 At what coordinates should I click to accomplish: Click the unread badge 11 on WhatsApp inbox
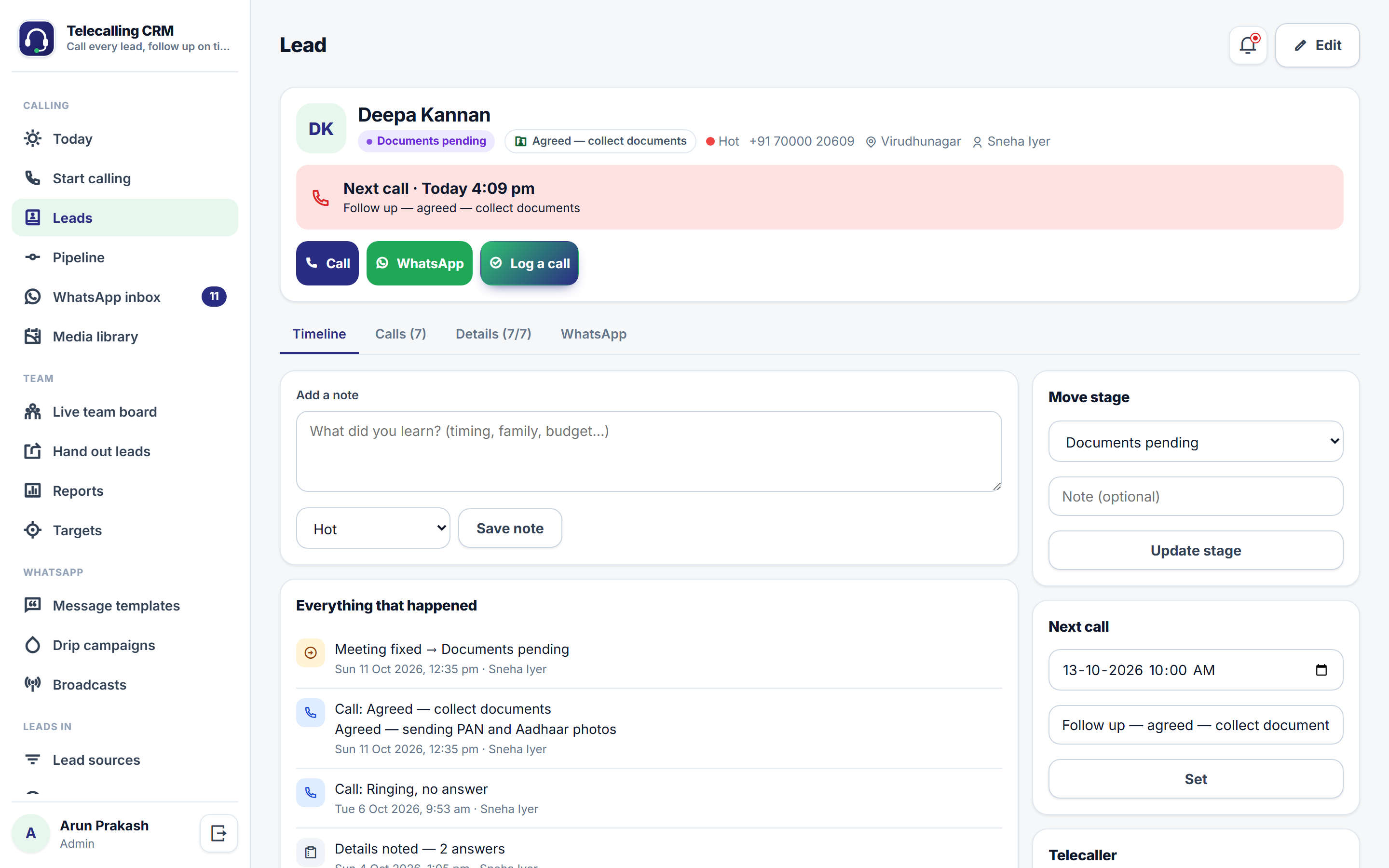tap(214, 297)
